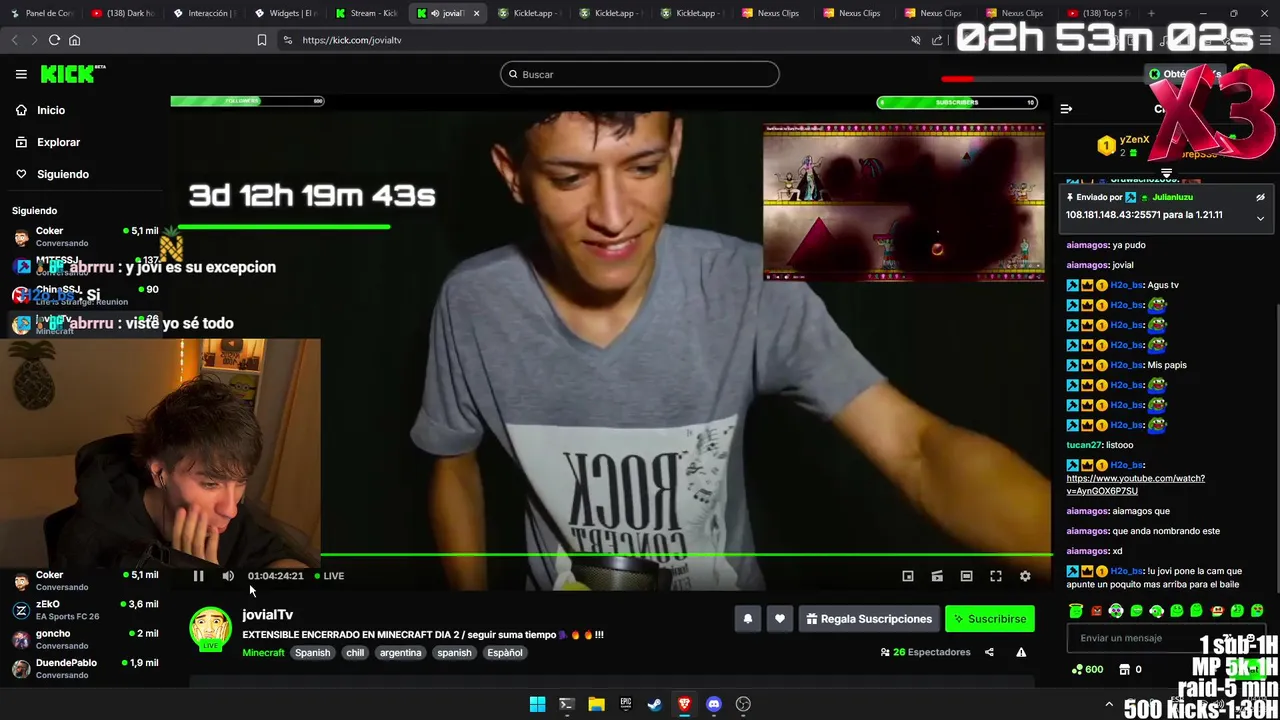Click the green Suscribirse button
The width and height of the screenshot is (1280, 720).
pos(990,619)
